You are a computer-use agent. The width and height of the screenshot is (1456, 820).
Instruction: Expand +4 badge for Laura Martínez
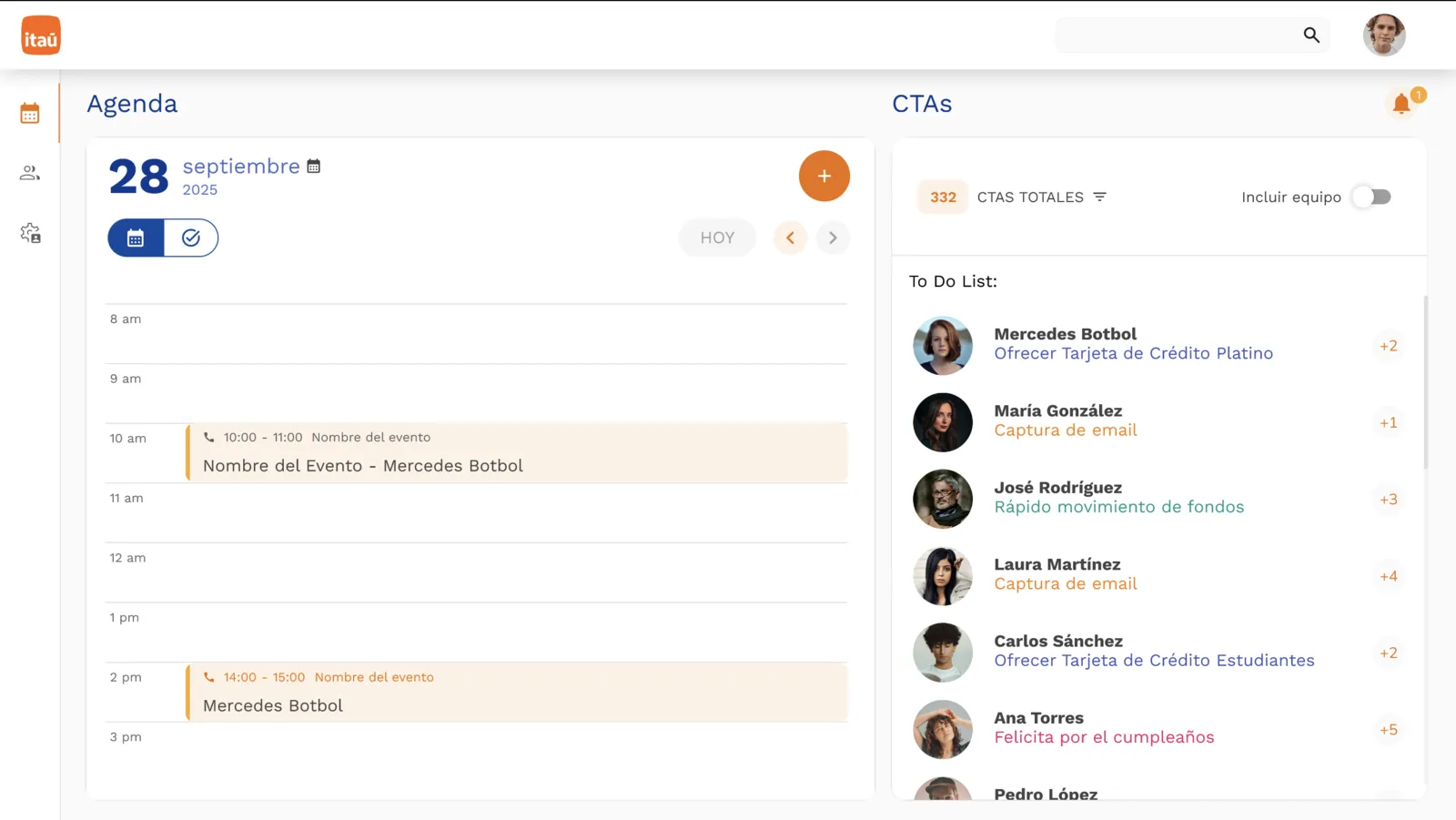coord(1389,576)
